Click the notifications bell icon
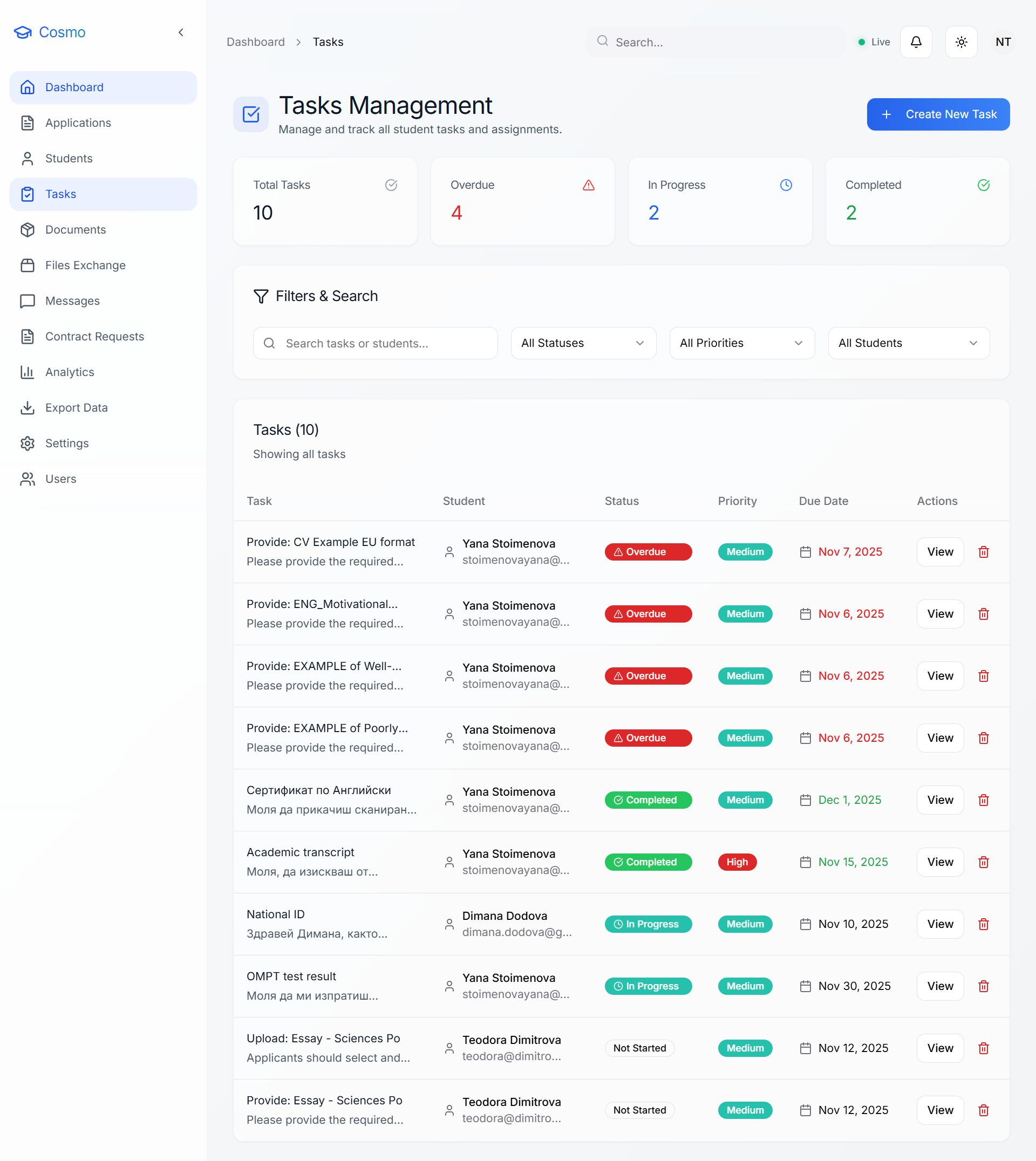The width and height of the screenshot is (1036, 1161). pos(916,42)
